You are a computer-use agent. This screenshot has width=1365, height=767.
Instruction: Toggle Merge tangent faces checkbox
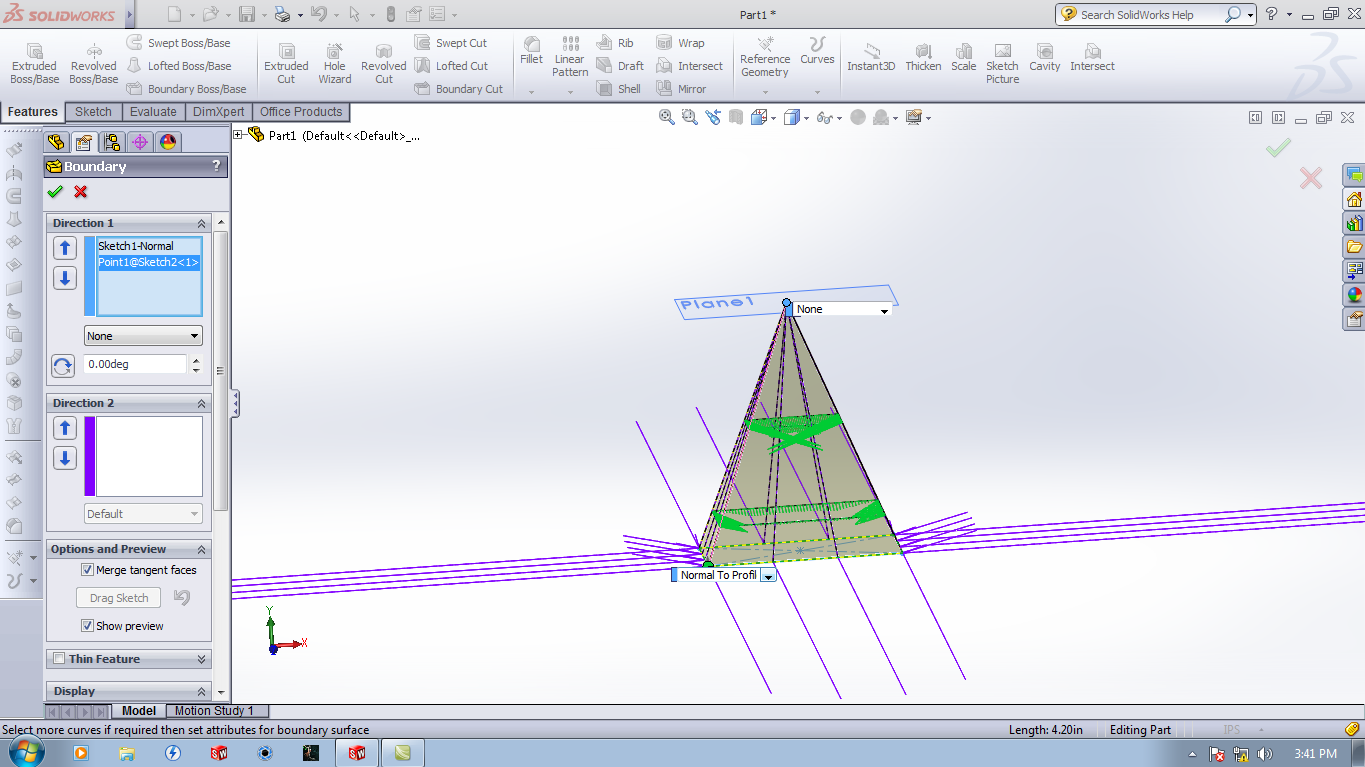coord(88,570)
